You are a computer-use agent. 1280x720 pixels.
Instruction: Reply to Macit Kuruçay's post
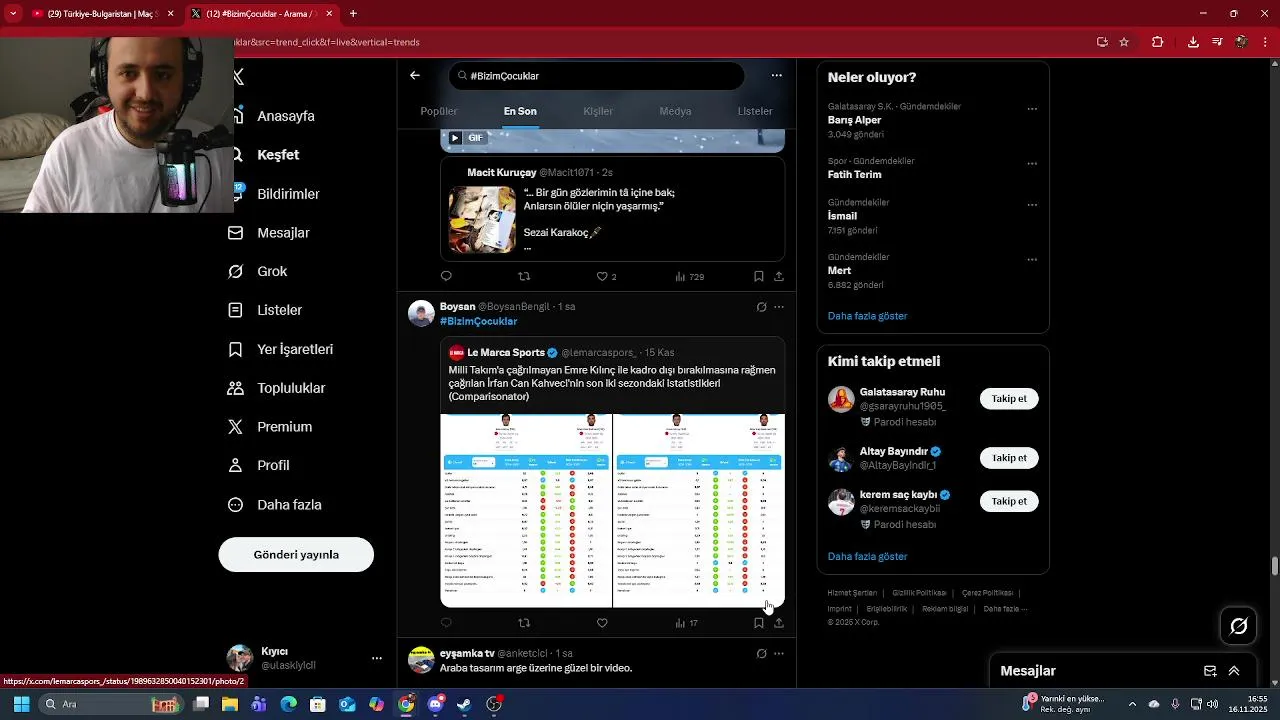coord(446,276)
